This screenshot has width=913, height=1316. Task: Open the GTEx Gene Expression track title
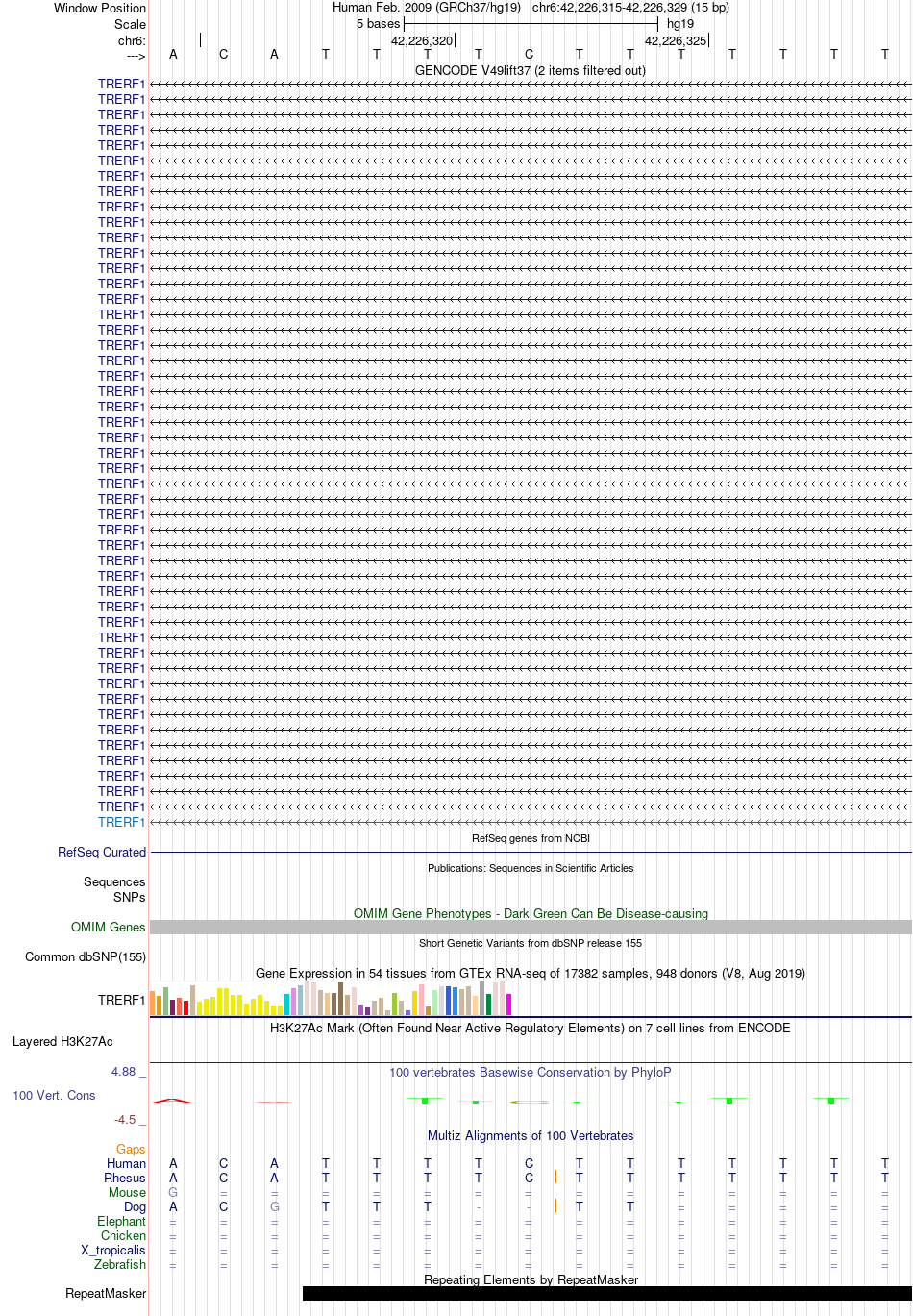pos(531,973)
